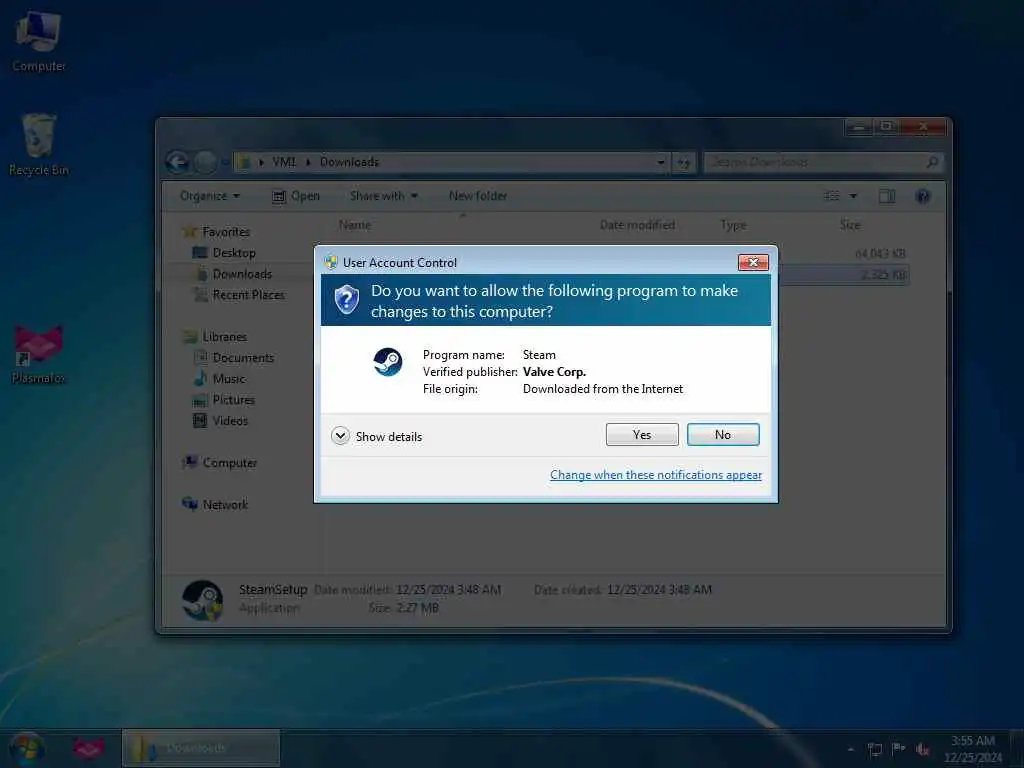1024x768 pixels.
Task: Click Open in Explorer toolbar
Action: [296, 196]
